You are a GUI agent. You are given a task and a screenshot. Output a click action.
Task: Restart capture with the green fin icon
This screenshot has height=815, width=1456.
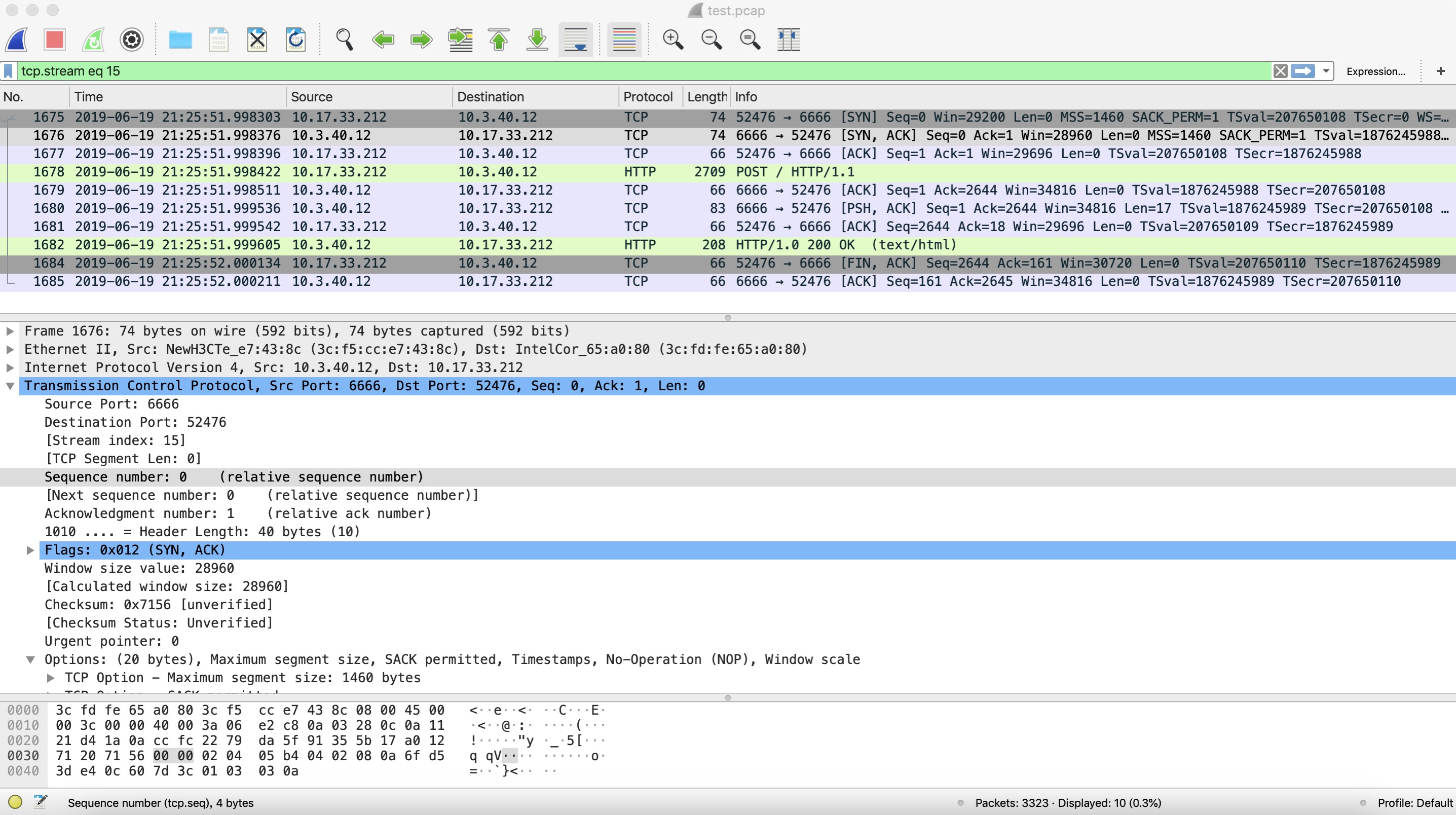pyautogui.click(x=93, y=40)
